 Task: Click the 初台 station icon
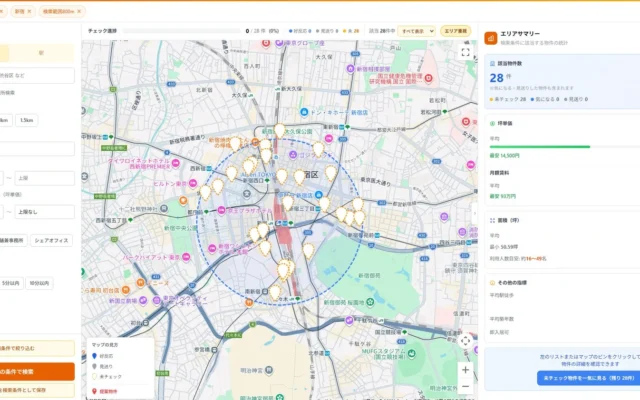[x=145, y=322]
